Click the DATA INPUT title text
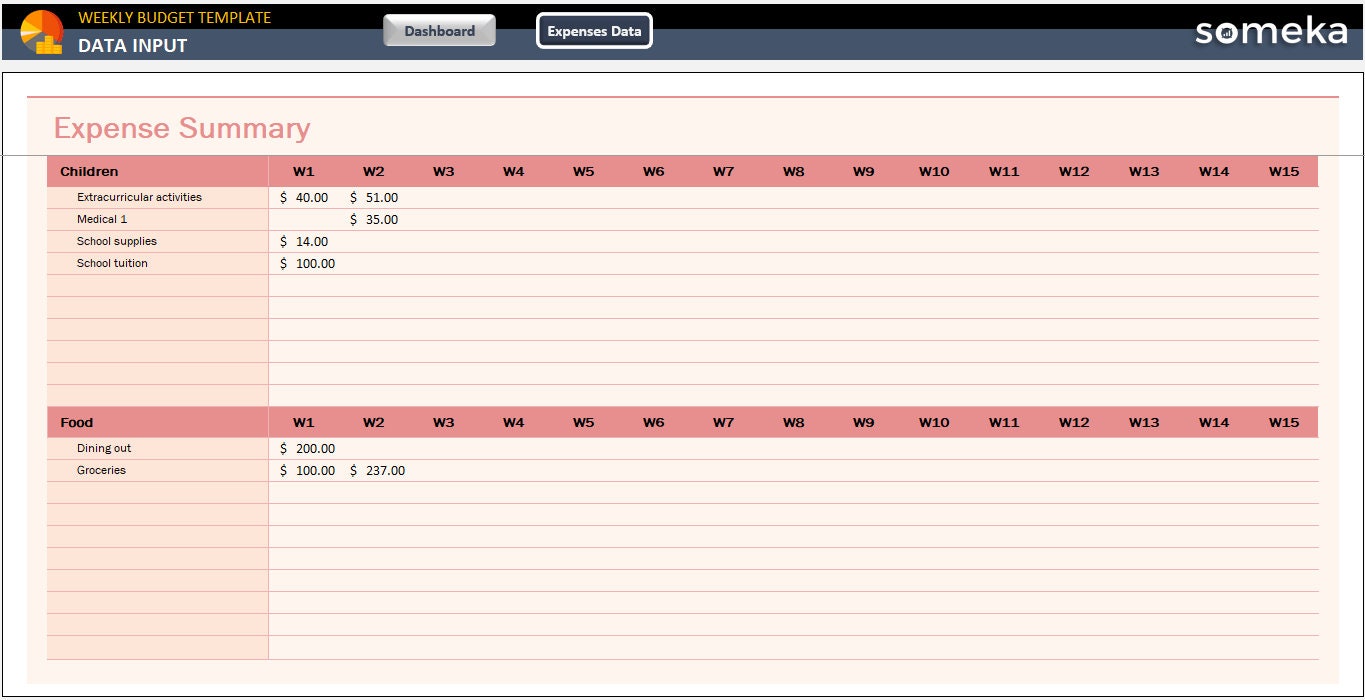Image resolution: width=1365 pixels, height=700 pixels. tap(133, 45)
